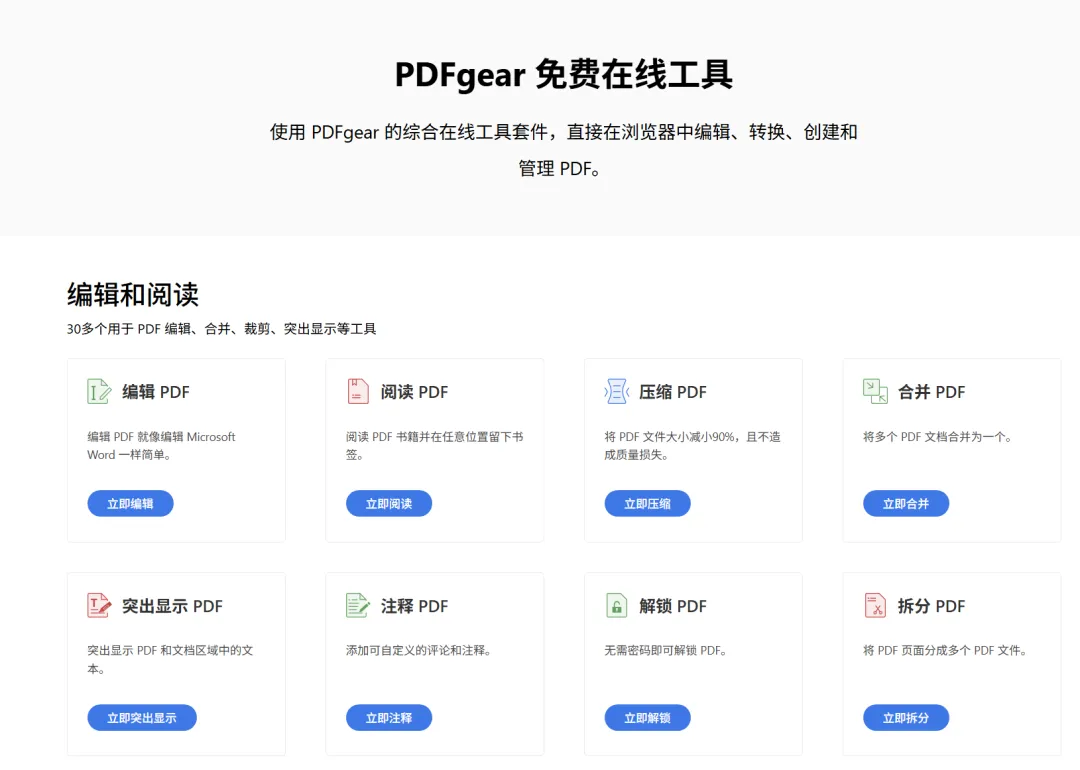Click the 注释 PDF annotation icon

pyautogui.click(x=358, y=605)
